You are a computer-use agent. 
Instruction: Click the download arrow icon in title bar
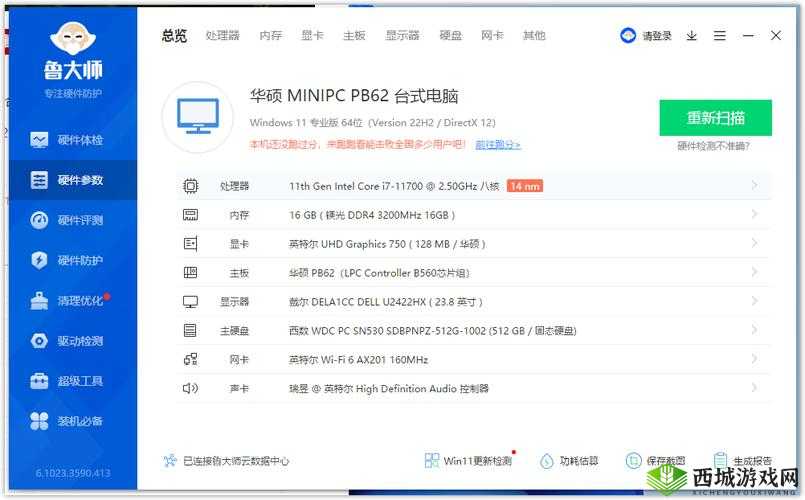point(692,35)
